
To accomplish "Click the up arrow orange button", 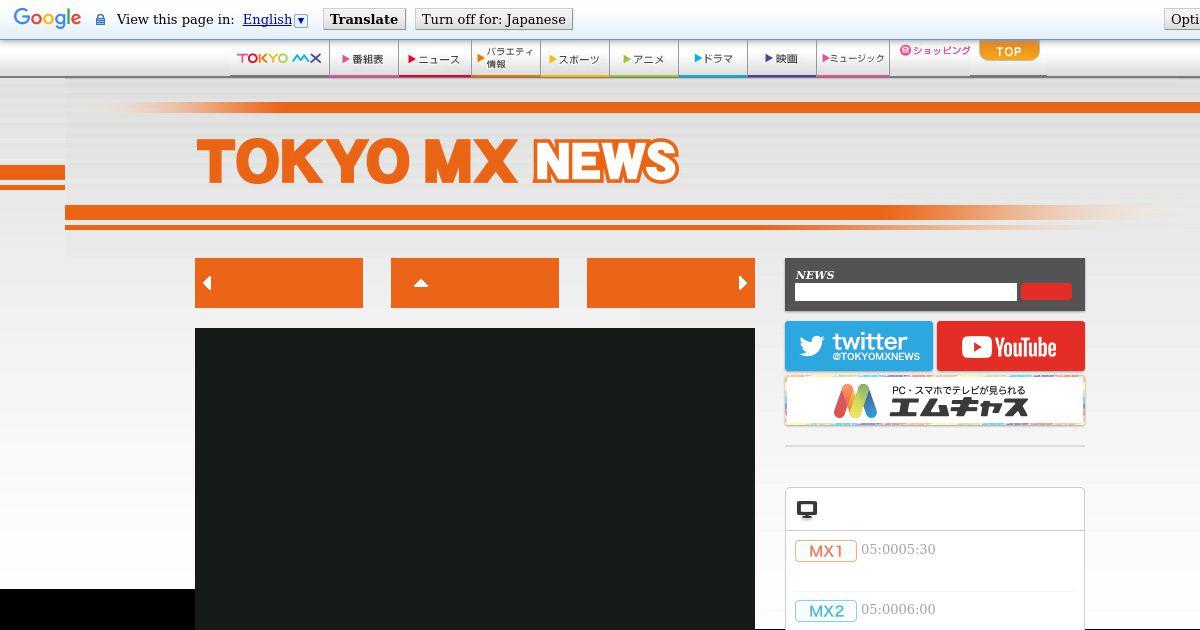I will pyautogui.click(x=475, y=283).
